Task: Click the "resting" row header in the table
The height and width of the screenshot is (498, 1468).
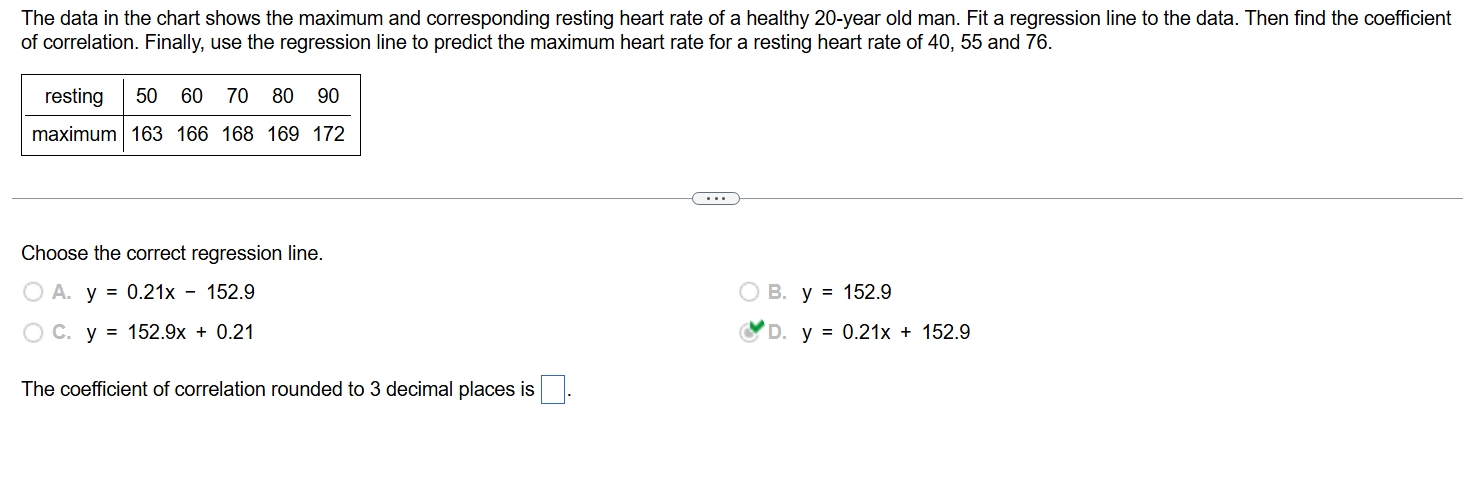Action: pos(73,96)
